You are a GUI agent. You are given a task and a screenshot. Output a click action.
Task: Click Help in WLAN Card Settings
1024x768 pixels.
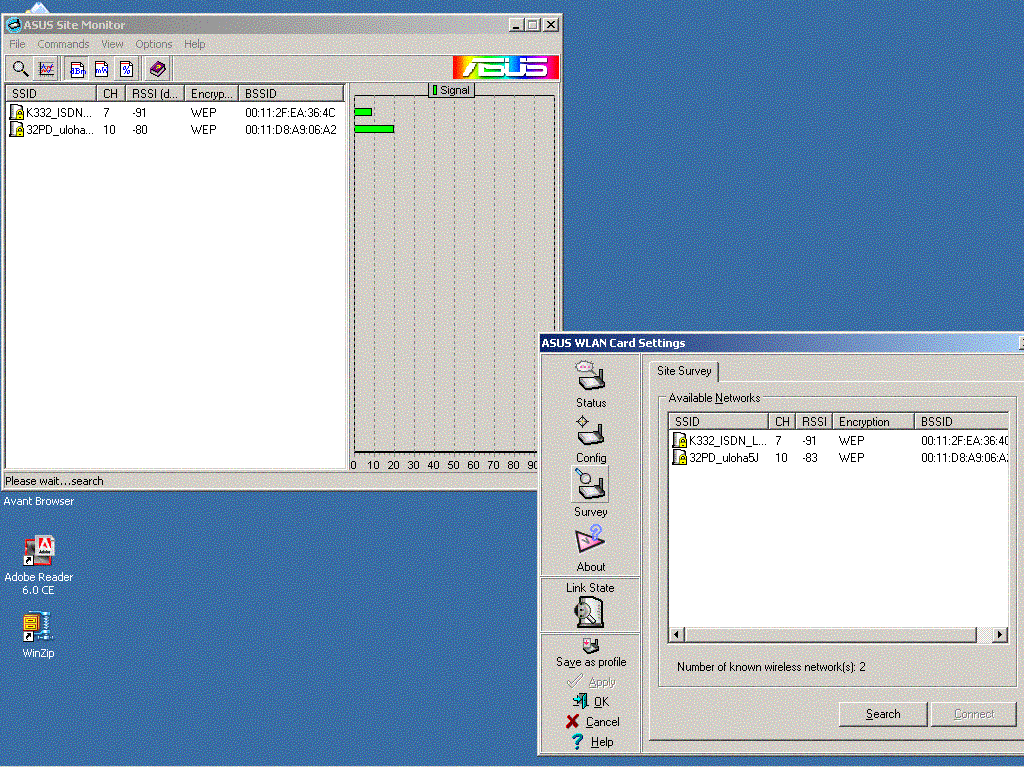592,742
